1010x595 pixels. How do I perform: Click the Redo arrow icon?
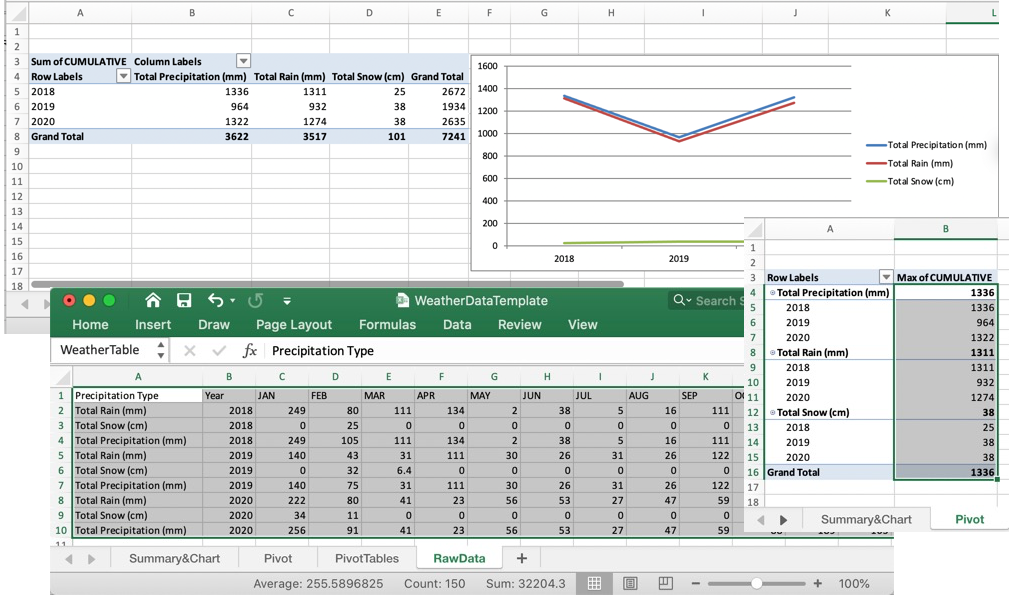(255, 300)
